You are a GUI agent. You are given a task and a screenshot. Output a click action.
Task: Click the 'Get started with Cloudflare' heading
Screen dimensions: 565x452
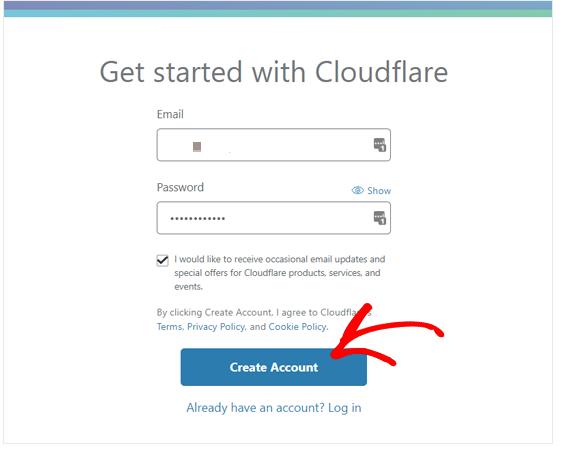[x=273, y=72]
